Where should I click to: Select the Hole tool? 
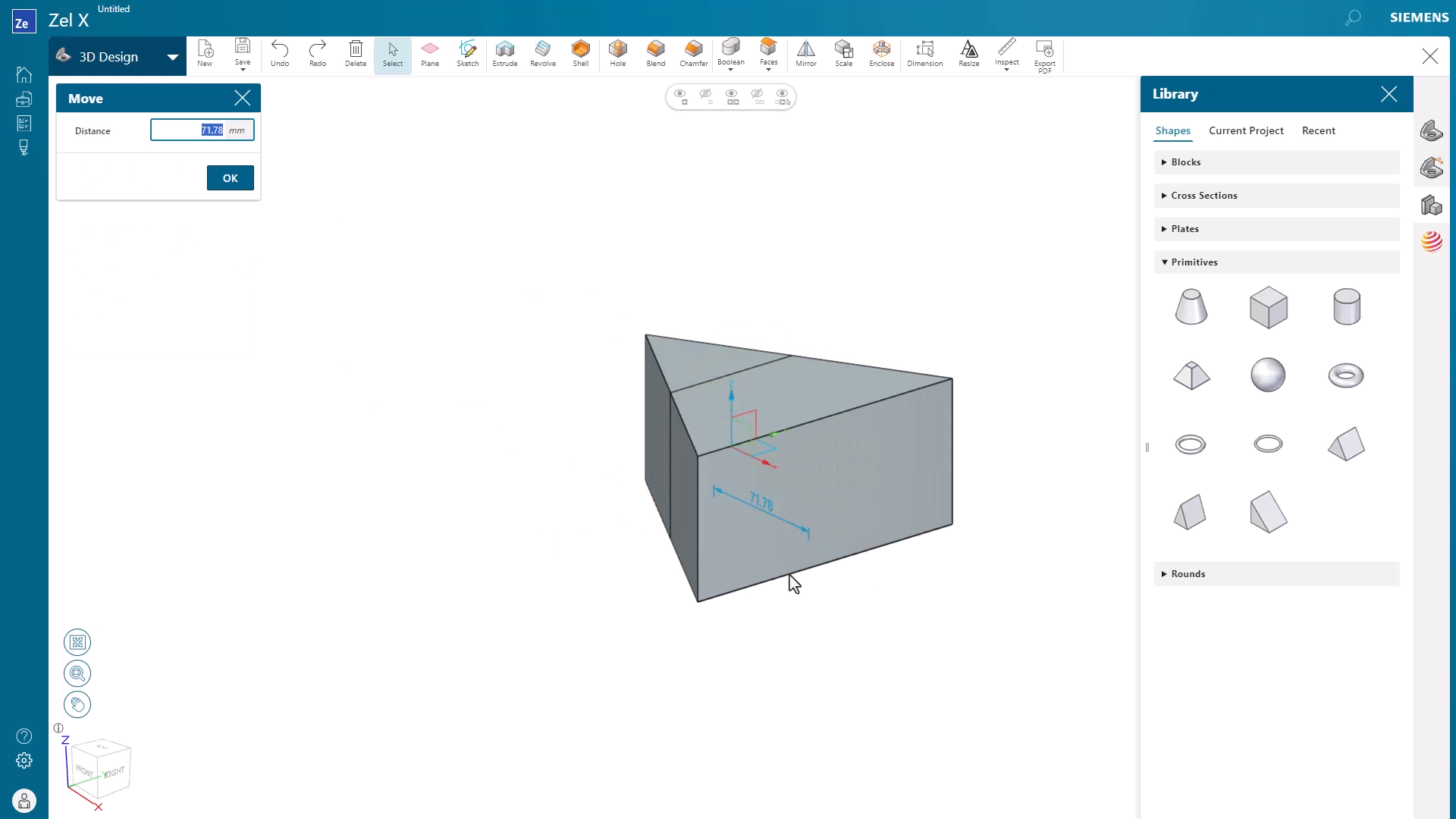click(x=618, y=54)
